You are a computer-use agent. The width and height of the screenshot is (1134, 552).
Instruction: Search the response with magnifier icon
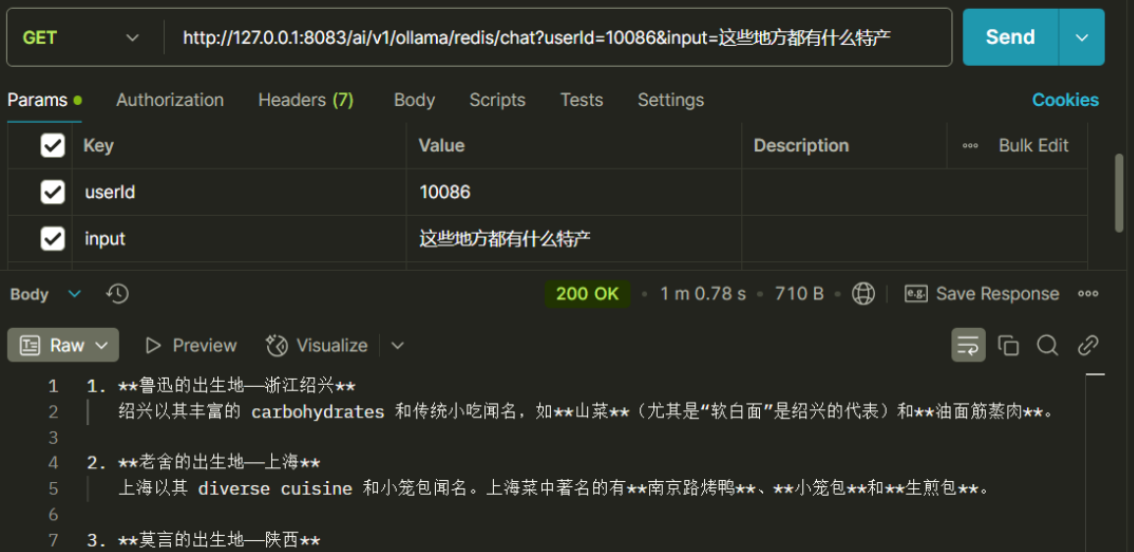coord(1047,346)
